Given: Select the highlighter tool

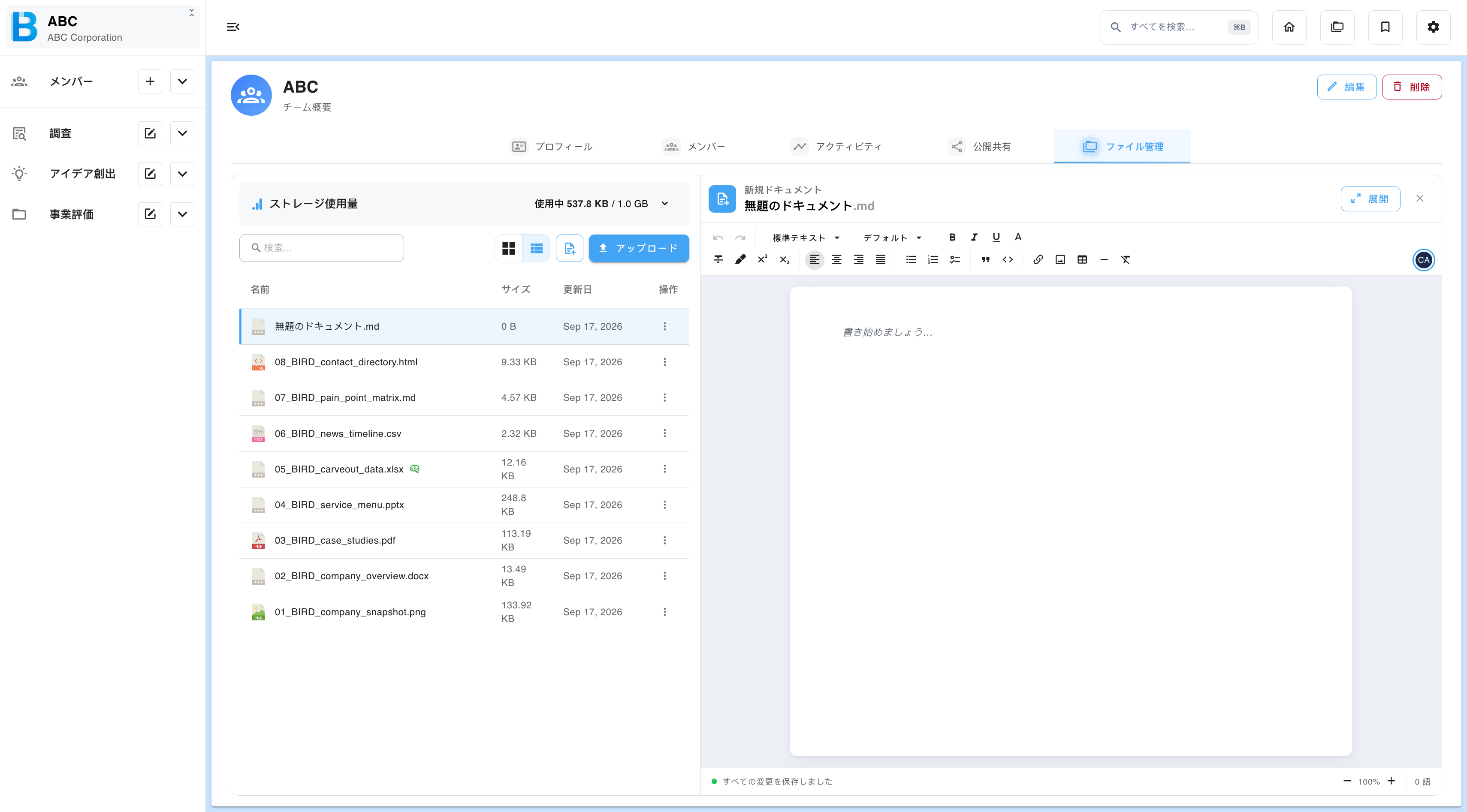Looking at the screenshot, I should [x=740, y=259].
